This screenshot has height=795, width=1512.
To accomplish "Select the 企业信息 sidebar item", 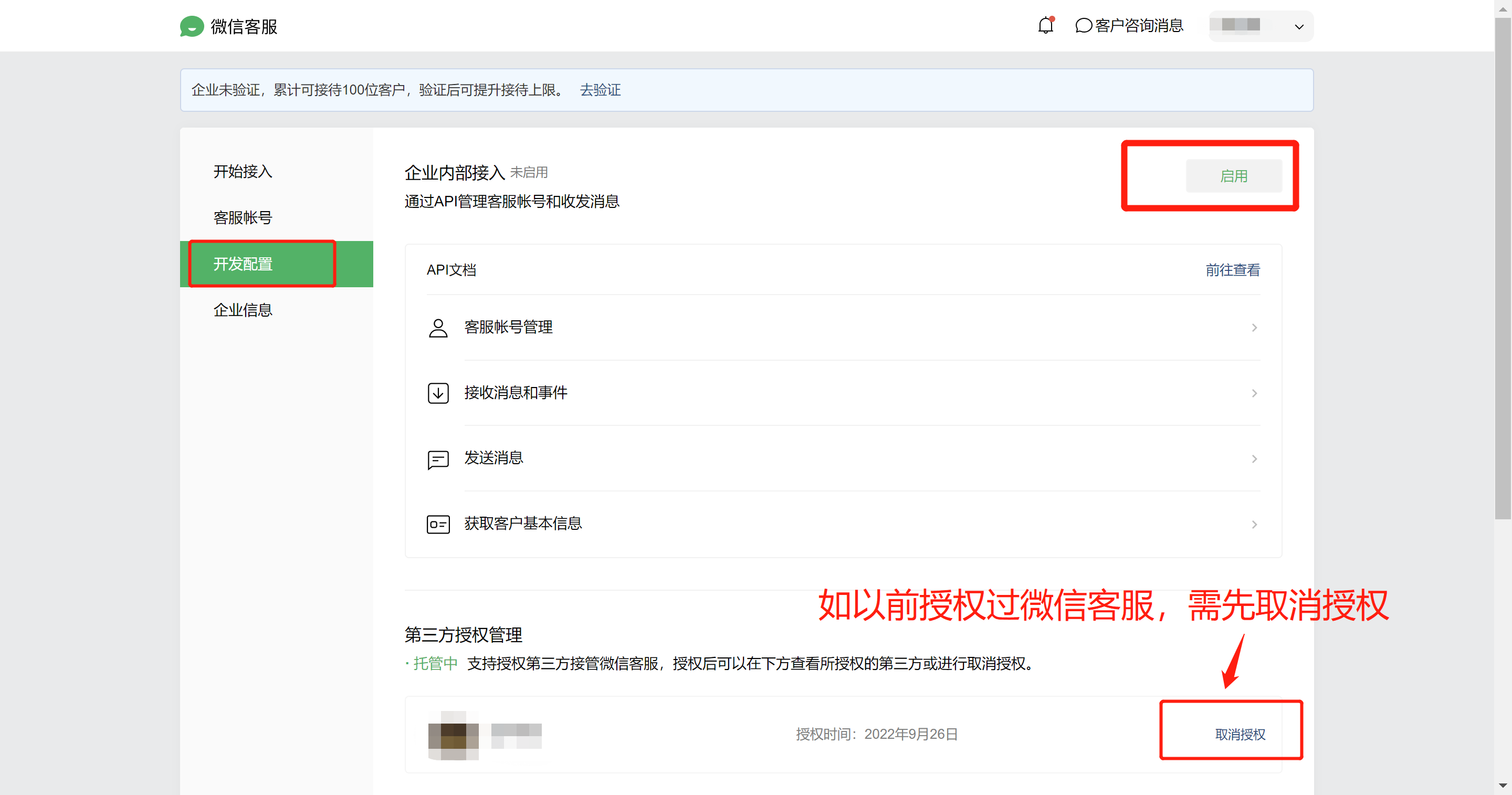I will click(243, 310).
